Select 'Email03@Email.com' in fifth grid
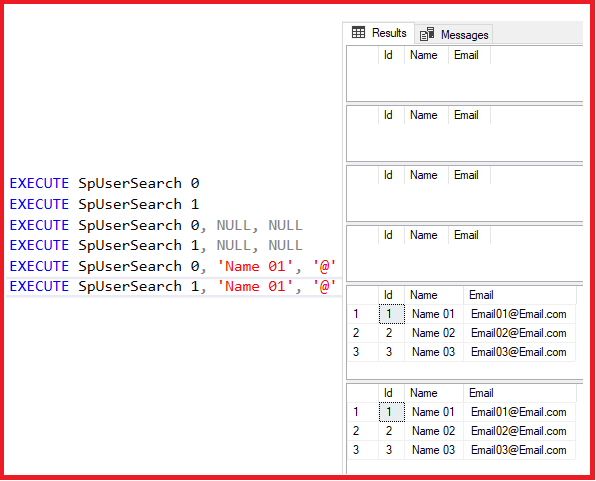The width and height of the screenshot is (596, 481). coord(519,352)
